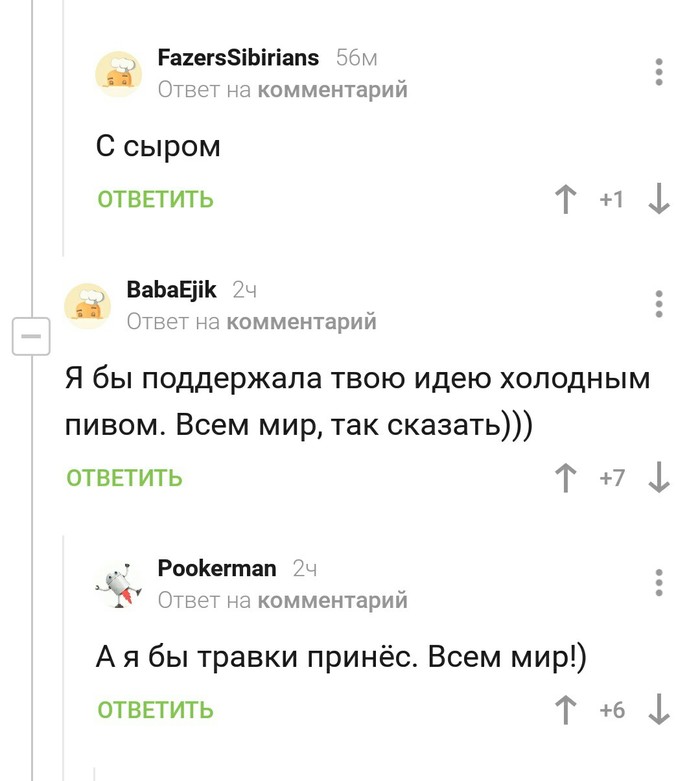Downvote BabaEjik's cold beer comment
Image resolution: width=700 pixels, height=781 pixels.
[658, 478]
